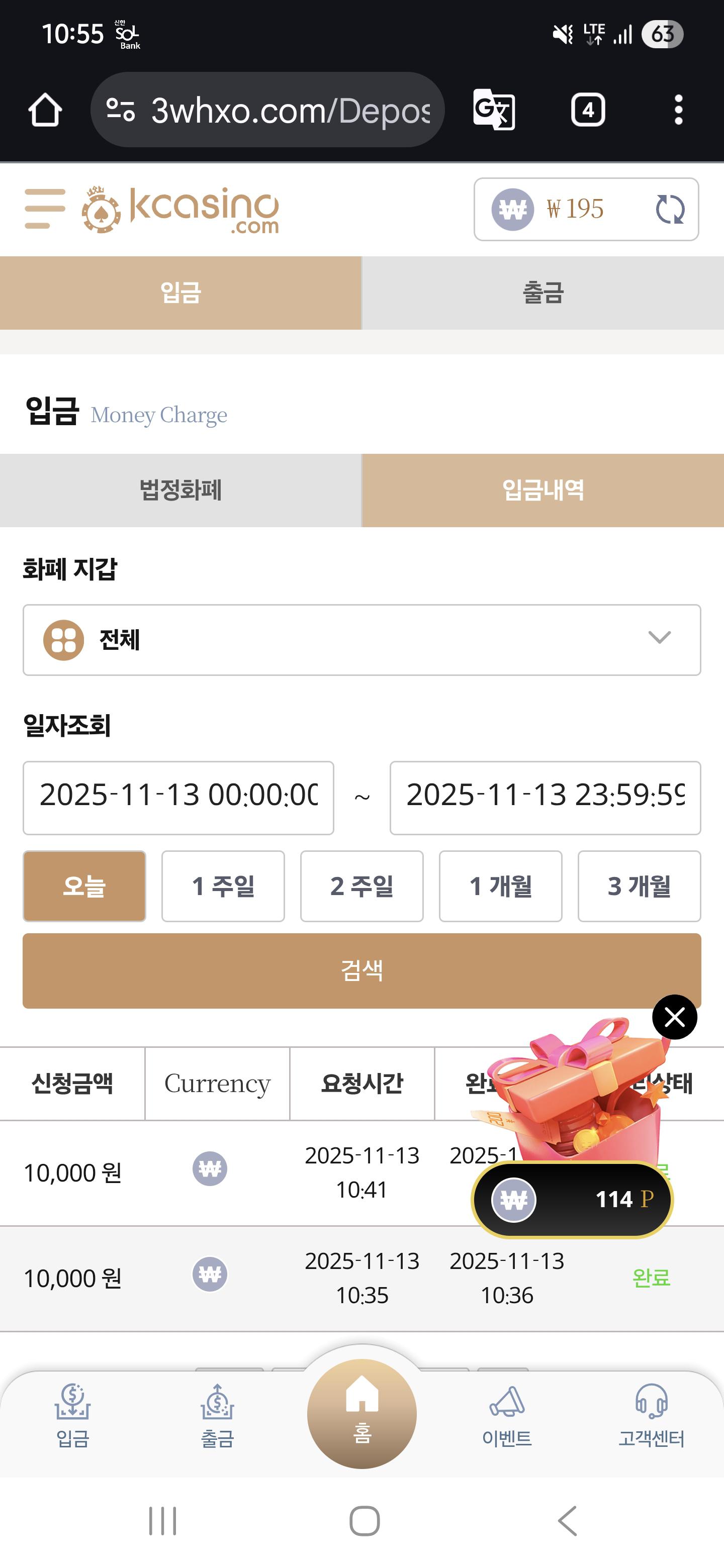Choose the 1 개월 date filter

[x=500, y=886]
